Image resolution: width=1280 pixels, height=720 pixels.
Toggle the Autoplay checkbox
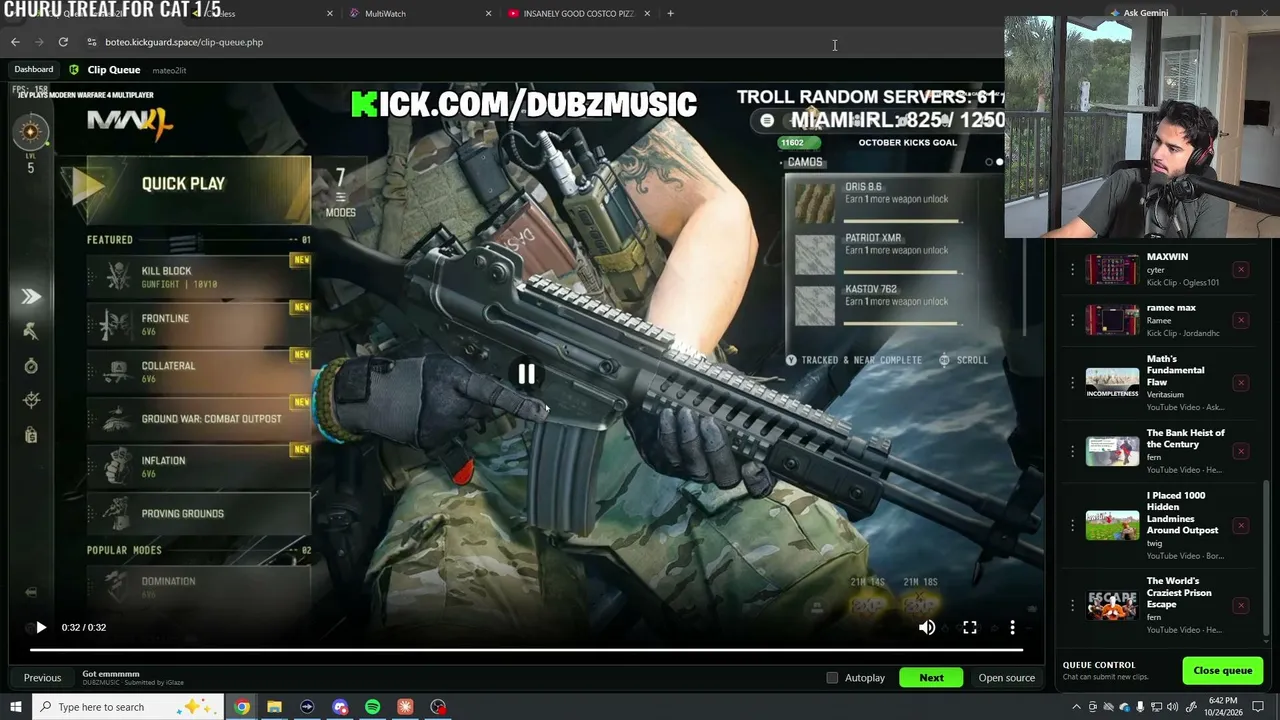click(x=832, y=678)
